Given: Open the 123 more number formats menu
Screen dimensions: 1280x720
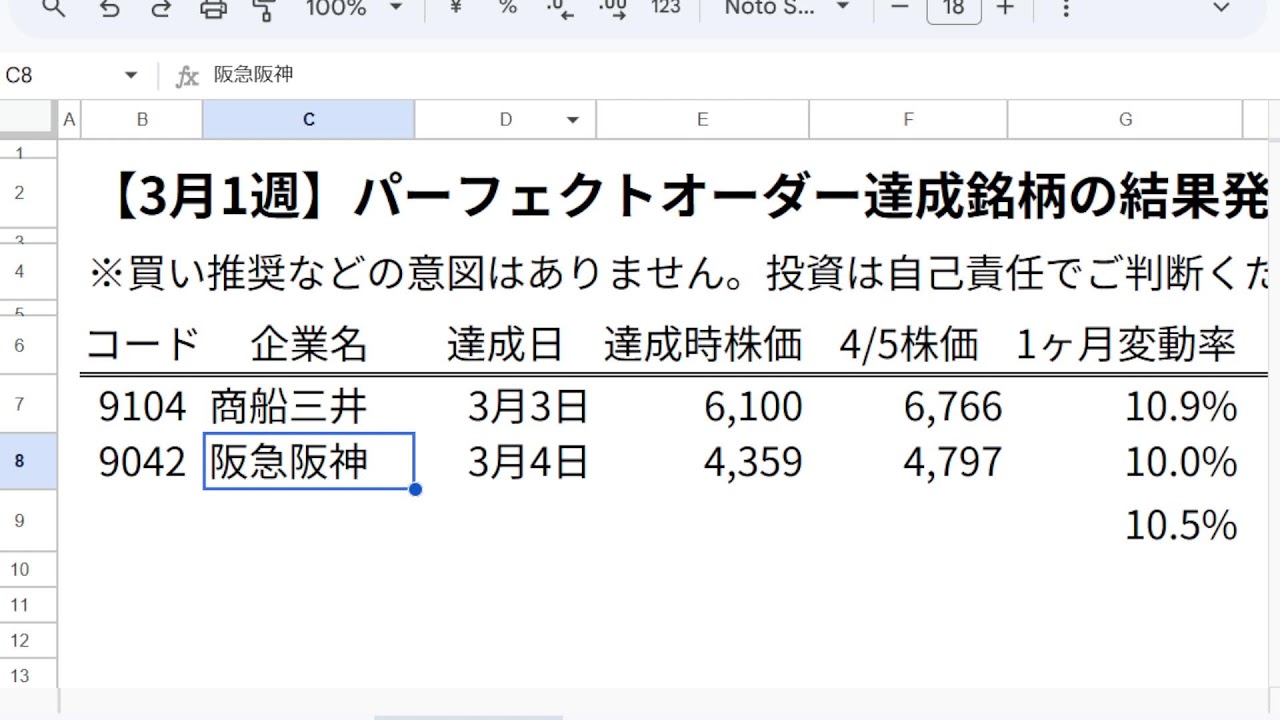Looking at the screenshot, I should tap(665, 8).
